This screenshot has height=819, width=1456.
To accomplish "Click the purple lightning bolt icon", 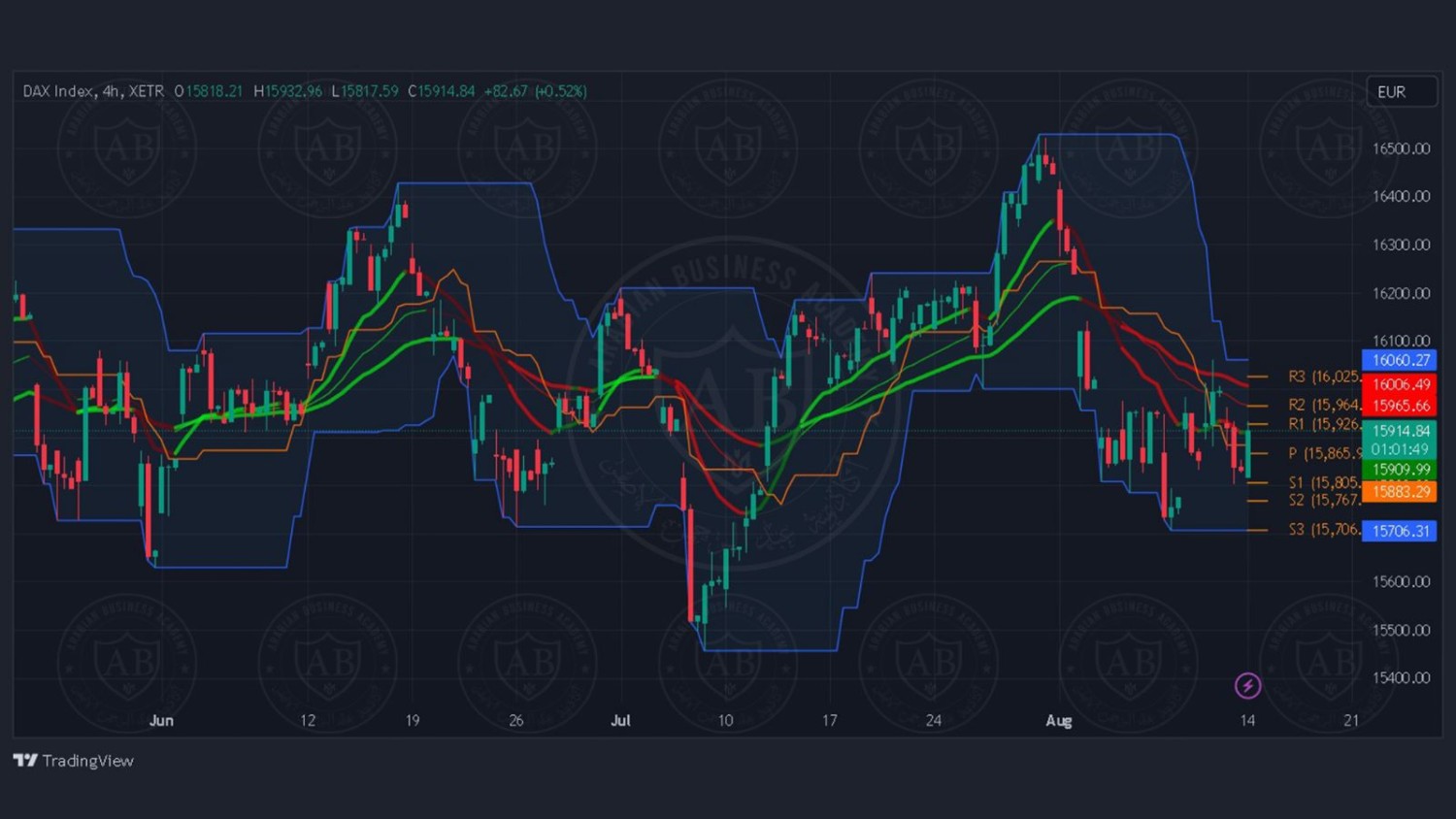I will click(1247, 686).
